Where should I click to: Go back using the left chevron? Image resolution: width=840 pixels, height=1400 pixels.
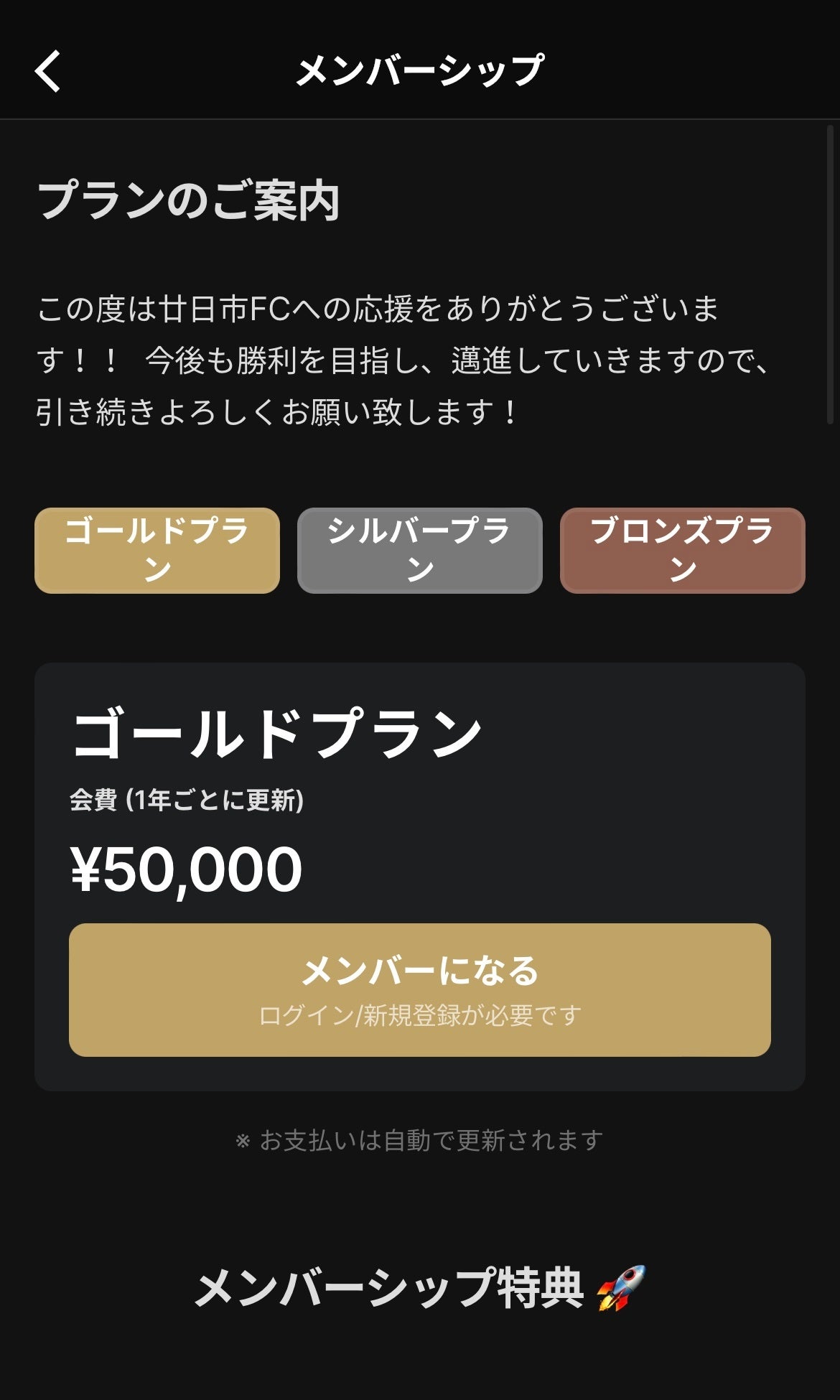tap(48, 71)
